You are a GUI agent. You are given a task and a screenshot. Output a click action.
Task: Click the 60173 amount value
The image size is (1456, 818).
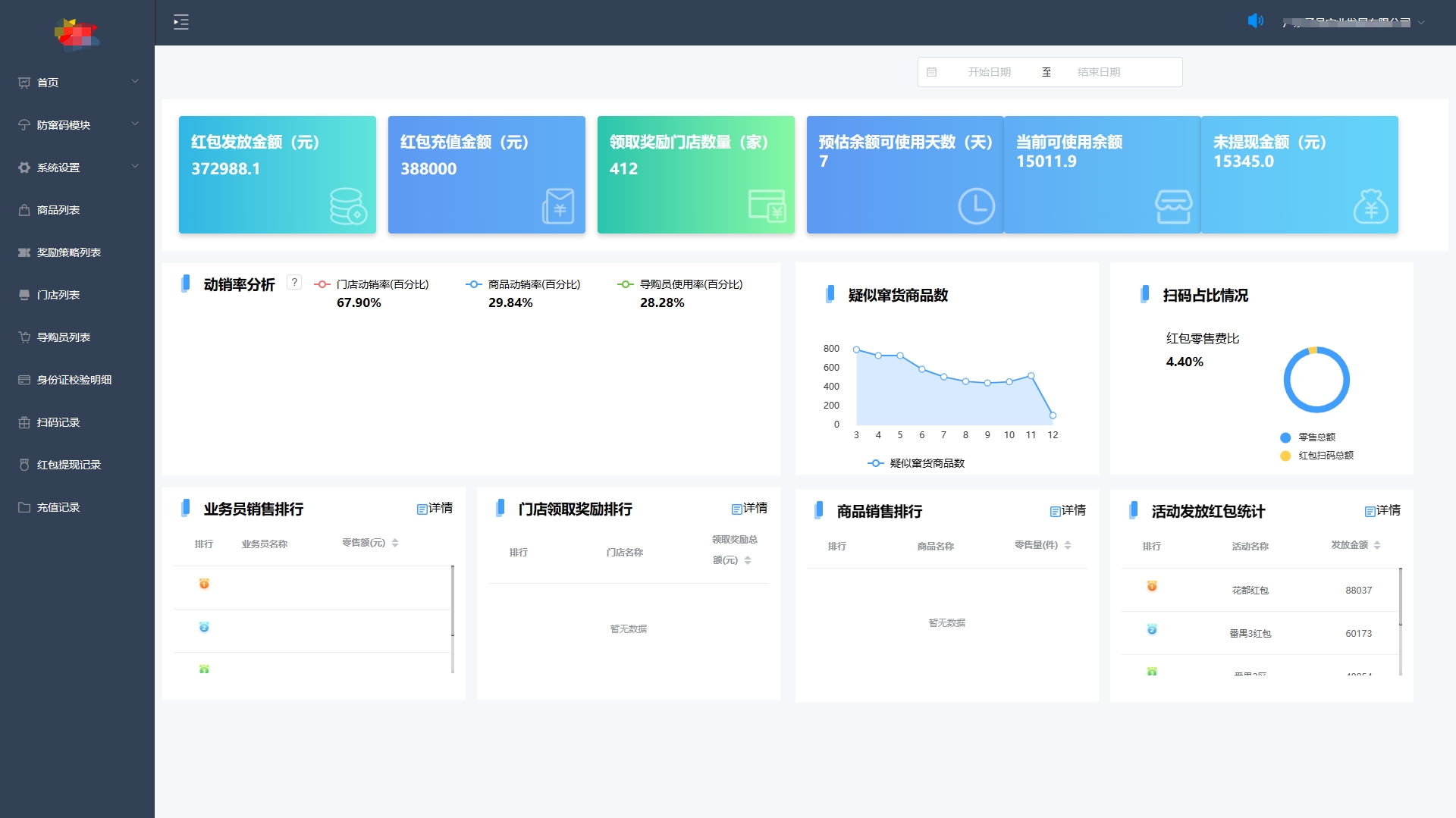(1358, 634)
